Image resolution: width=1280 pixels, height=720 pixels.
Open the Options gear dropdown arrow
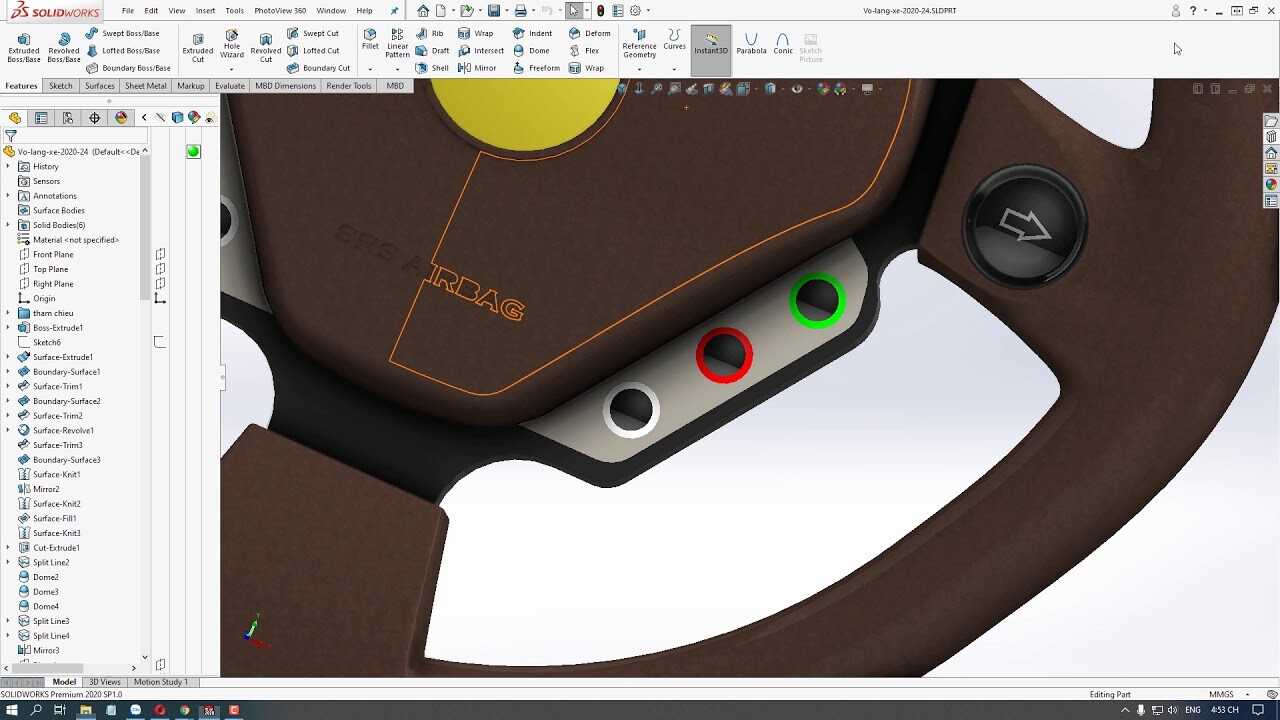tap(648, 11)
